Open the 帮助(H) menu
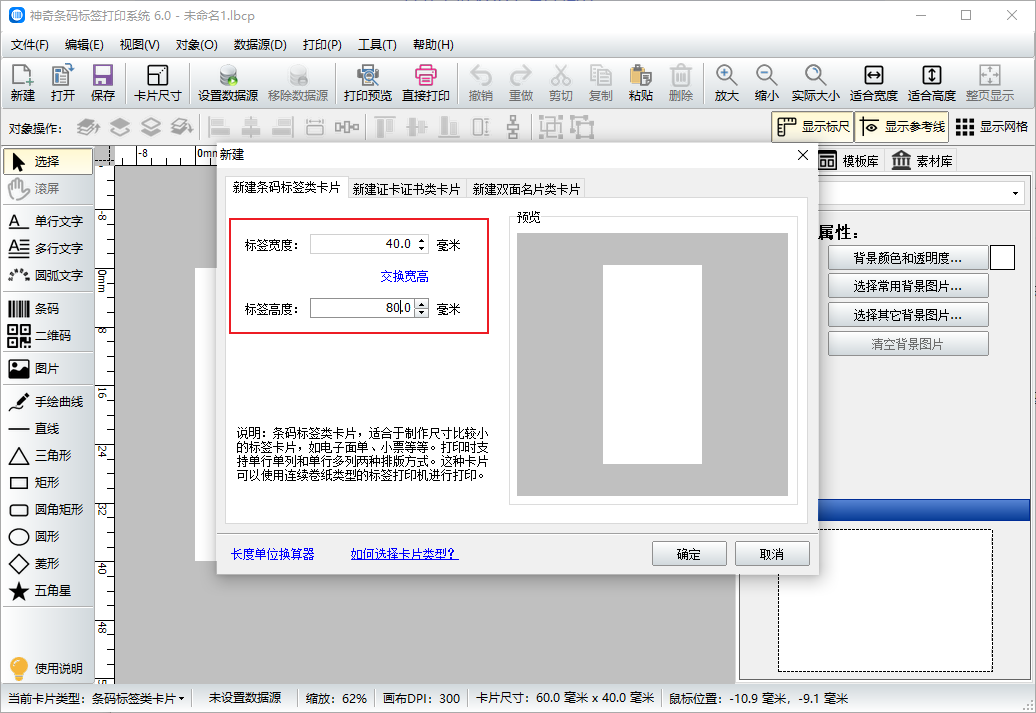 click(x=433, y=45)
